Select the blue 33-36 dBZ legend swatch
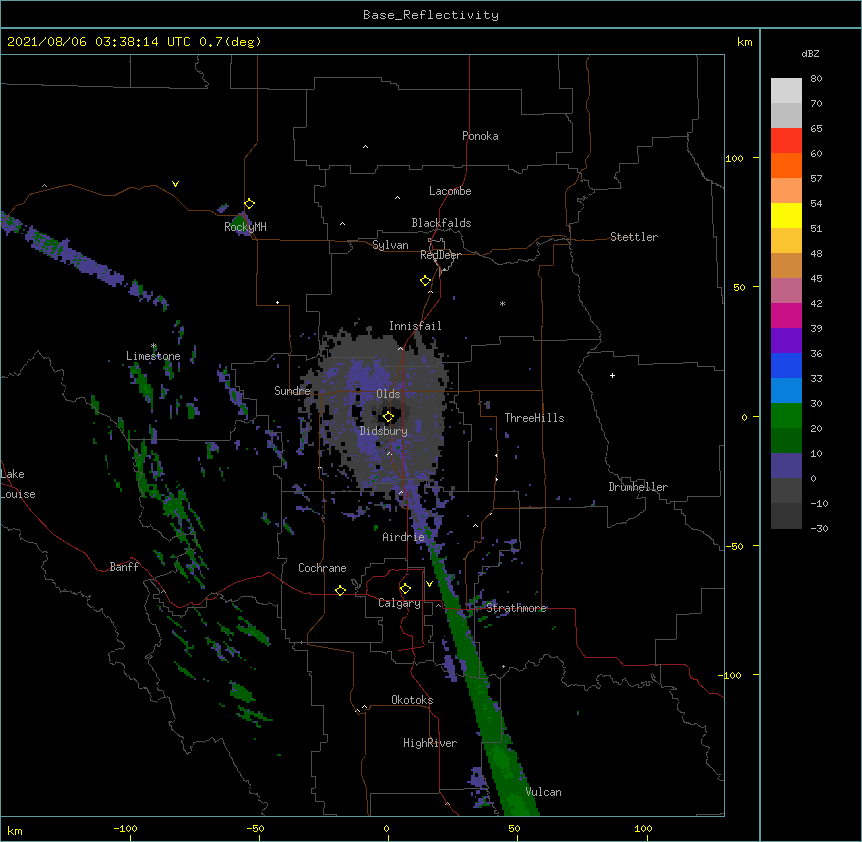Image resolution: width=862 pixels, height=842 pixels. [786, 365]
